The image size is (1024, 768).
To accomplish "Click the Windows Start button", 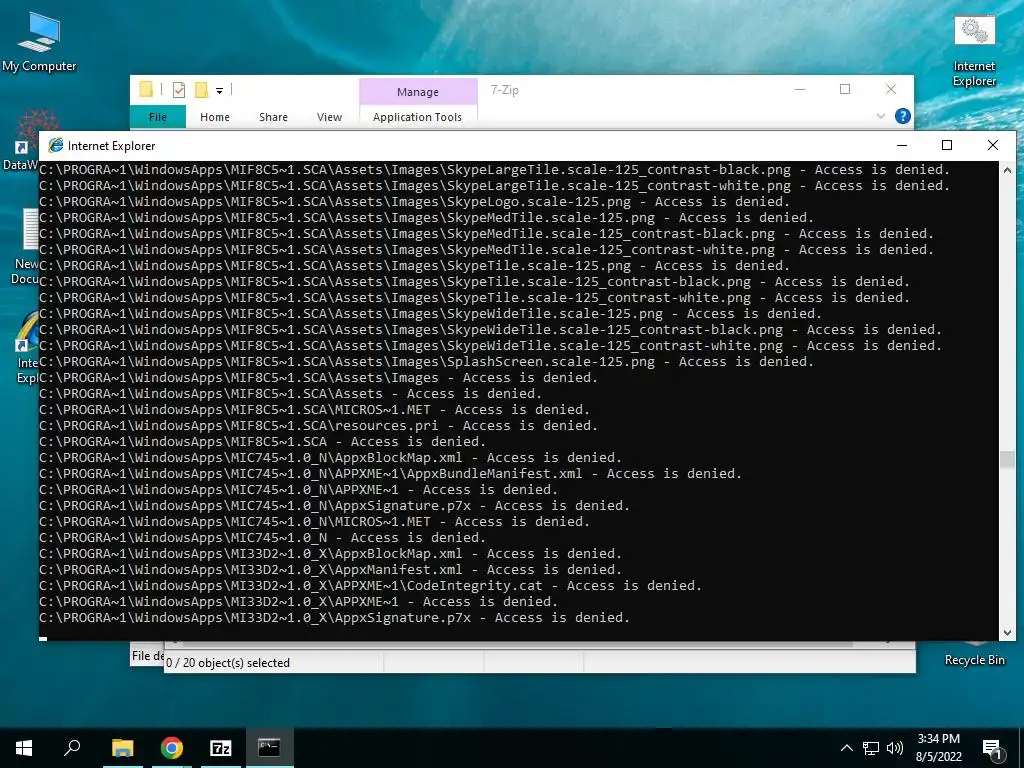I will (24, 748).
